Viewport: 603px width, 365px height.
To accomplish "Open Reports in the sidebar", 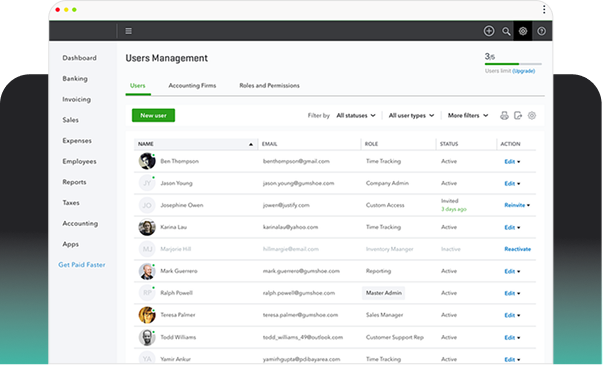I will coord(74,182).
